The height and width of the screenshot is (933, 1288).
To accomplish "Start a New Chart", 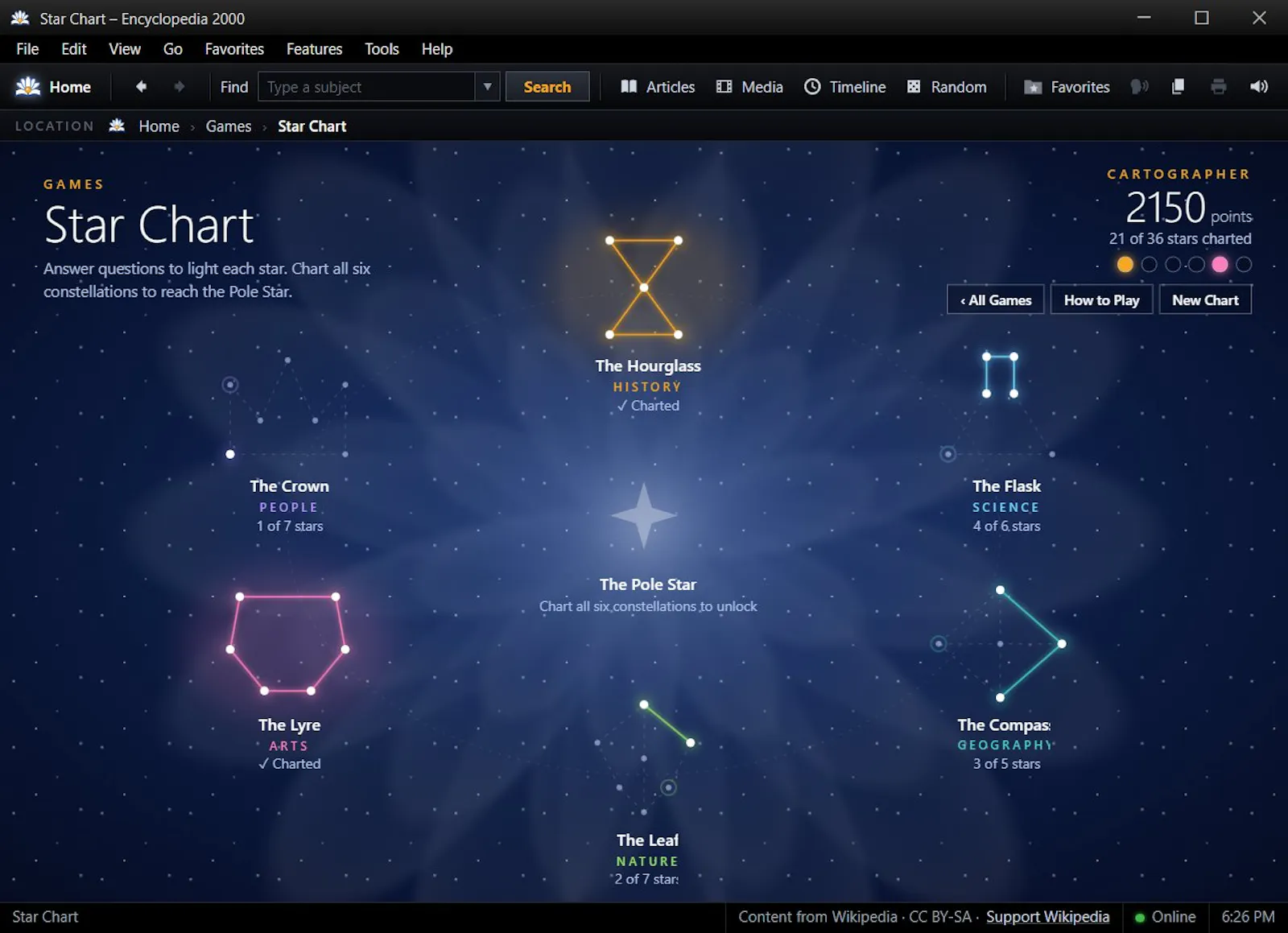I will pyautogui.click(x=1205, y=299).
